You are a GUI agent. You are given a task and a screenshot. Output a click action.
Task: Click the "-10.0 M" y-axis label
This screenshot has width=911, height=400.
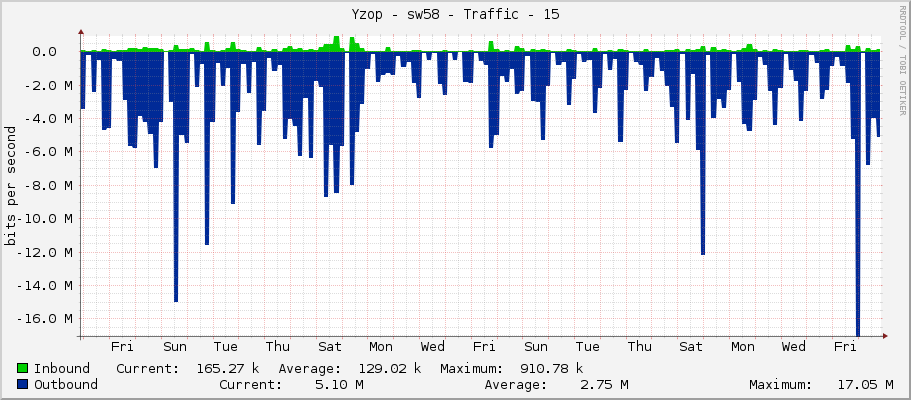(x=44, y=219)
